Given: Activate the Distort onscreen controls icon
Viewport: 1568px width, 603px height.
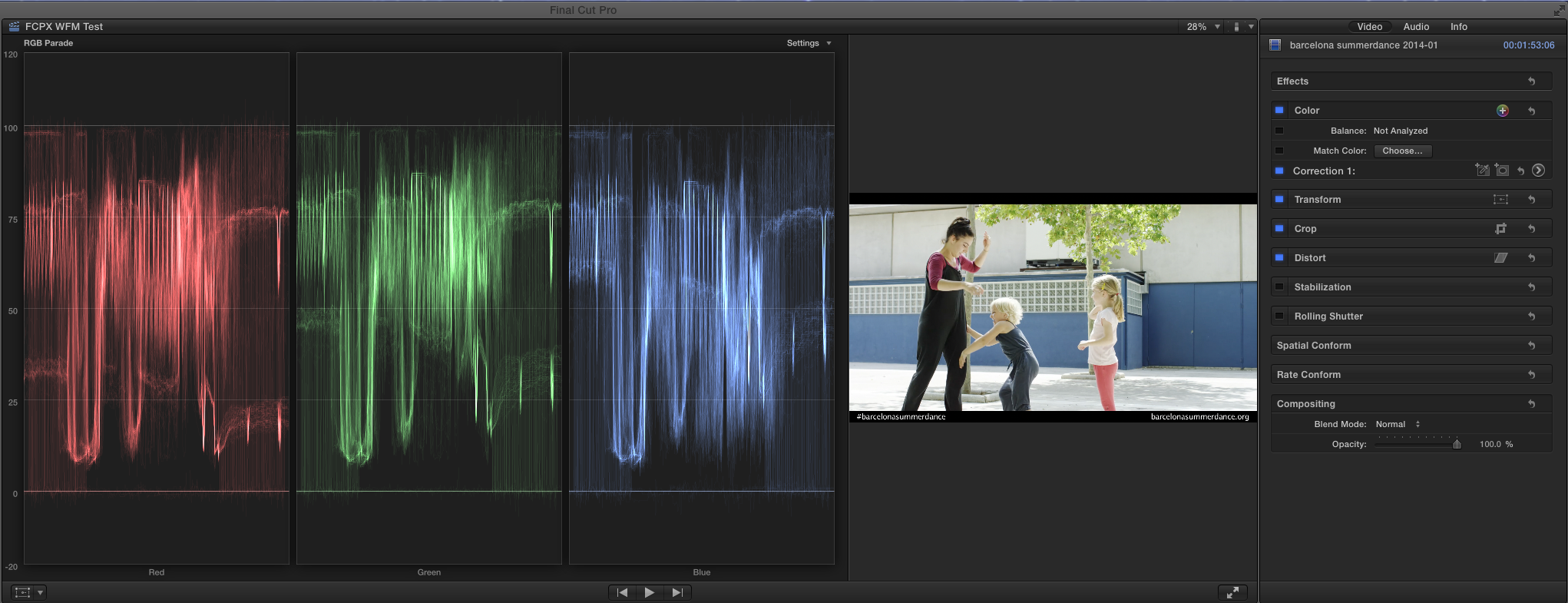Looking at the screenshot, I should [1500, 258].
